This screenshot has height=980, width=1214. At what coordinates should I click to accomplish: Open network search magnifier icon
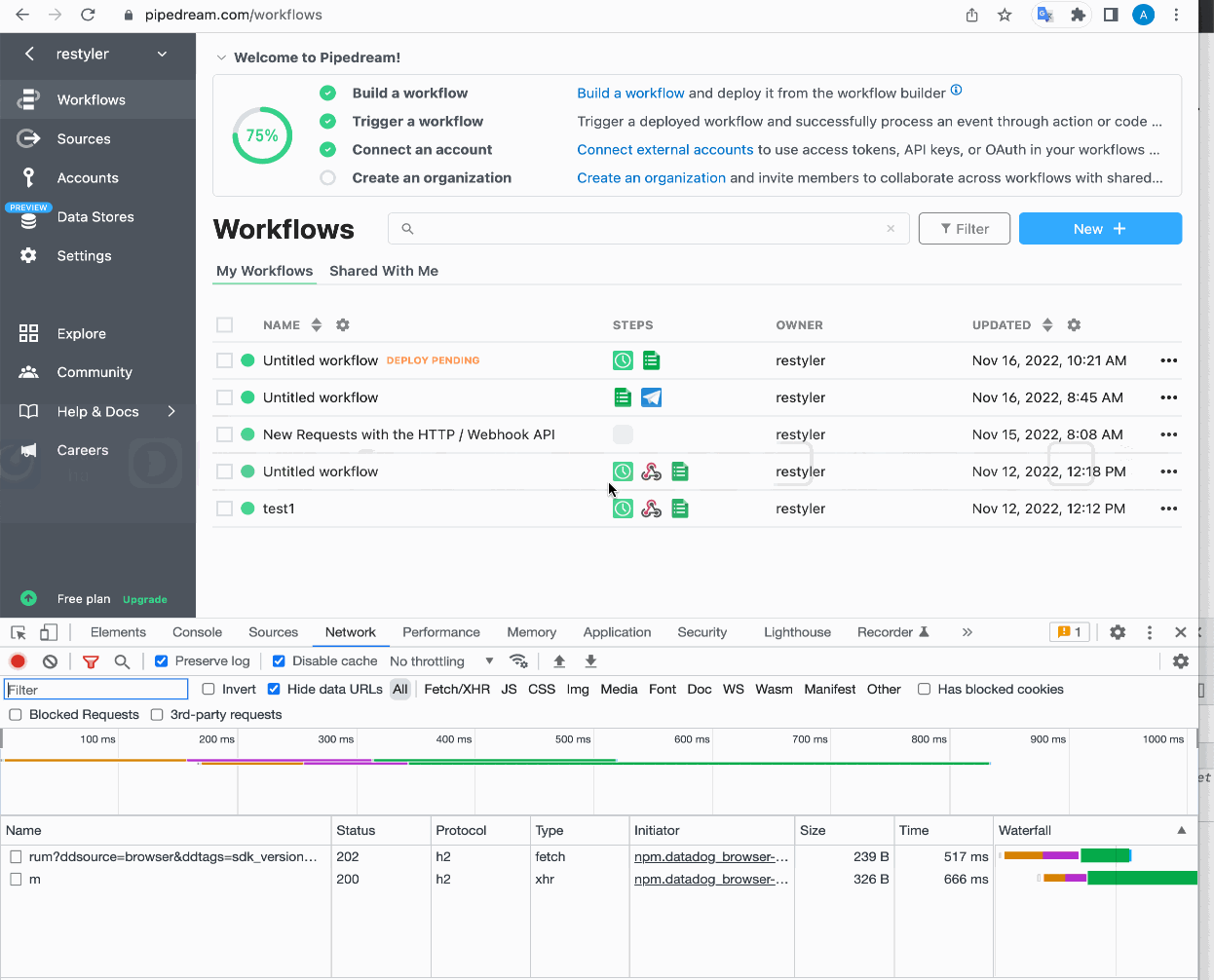click(122, 660)
